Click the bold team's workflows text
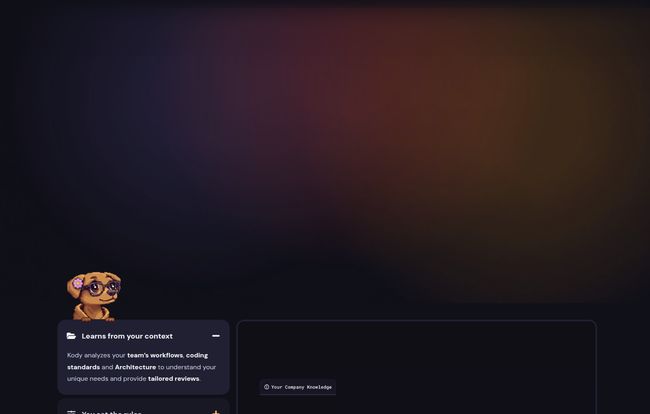Screen dimensions: 650x414 pos(155,355)
